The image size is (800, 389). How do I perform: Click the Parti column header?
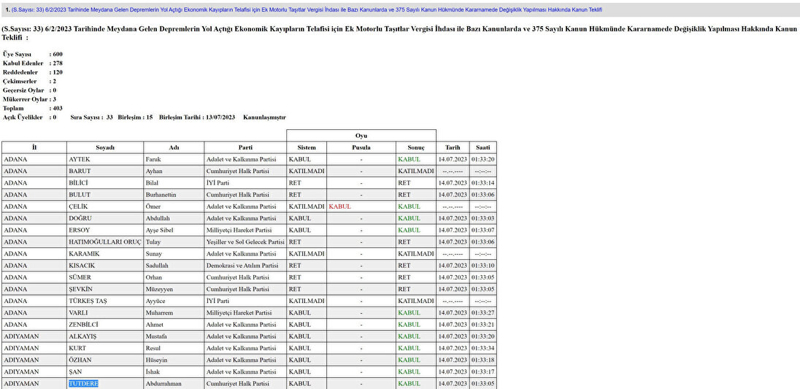(245, 148)
